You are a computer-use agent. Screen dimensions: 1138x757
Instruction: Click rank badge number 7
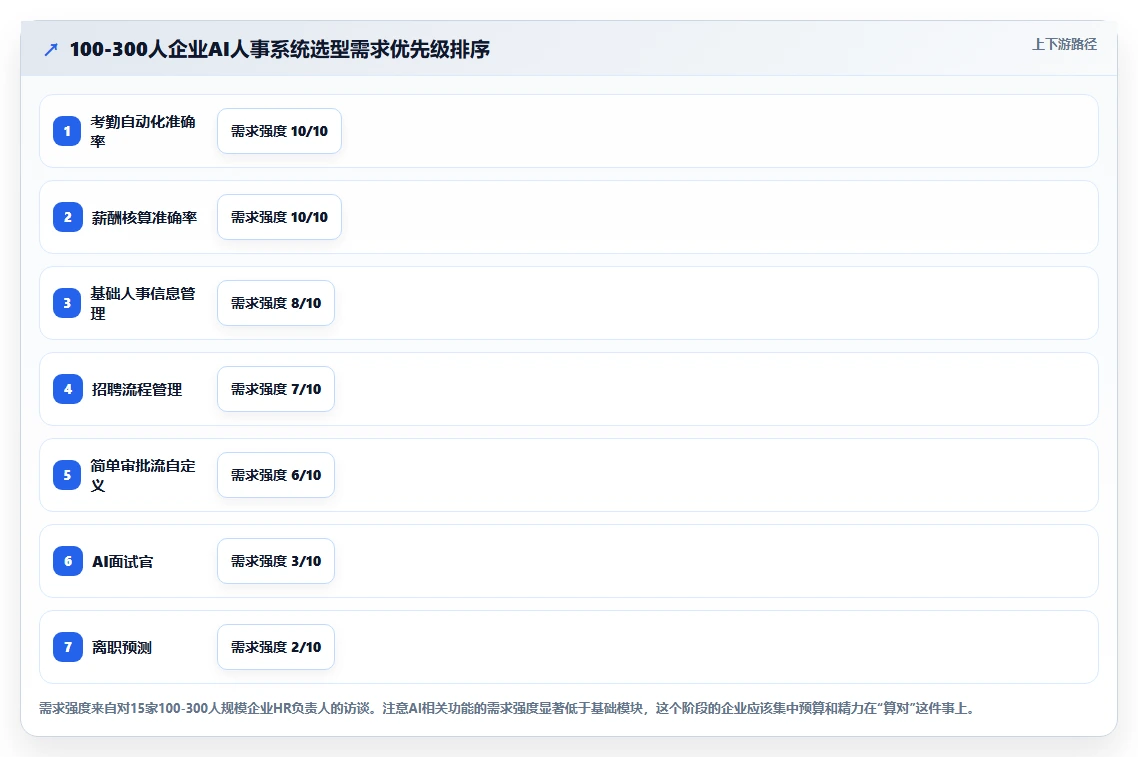[67, 647]
